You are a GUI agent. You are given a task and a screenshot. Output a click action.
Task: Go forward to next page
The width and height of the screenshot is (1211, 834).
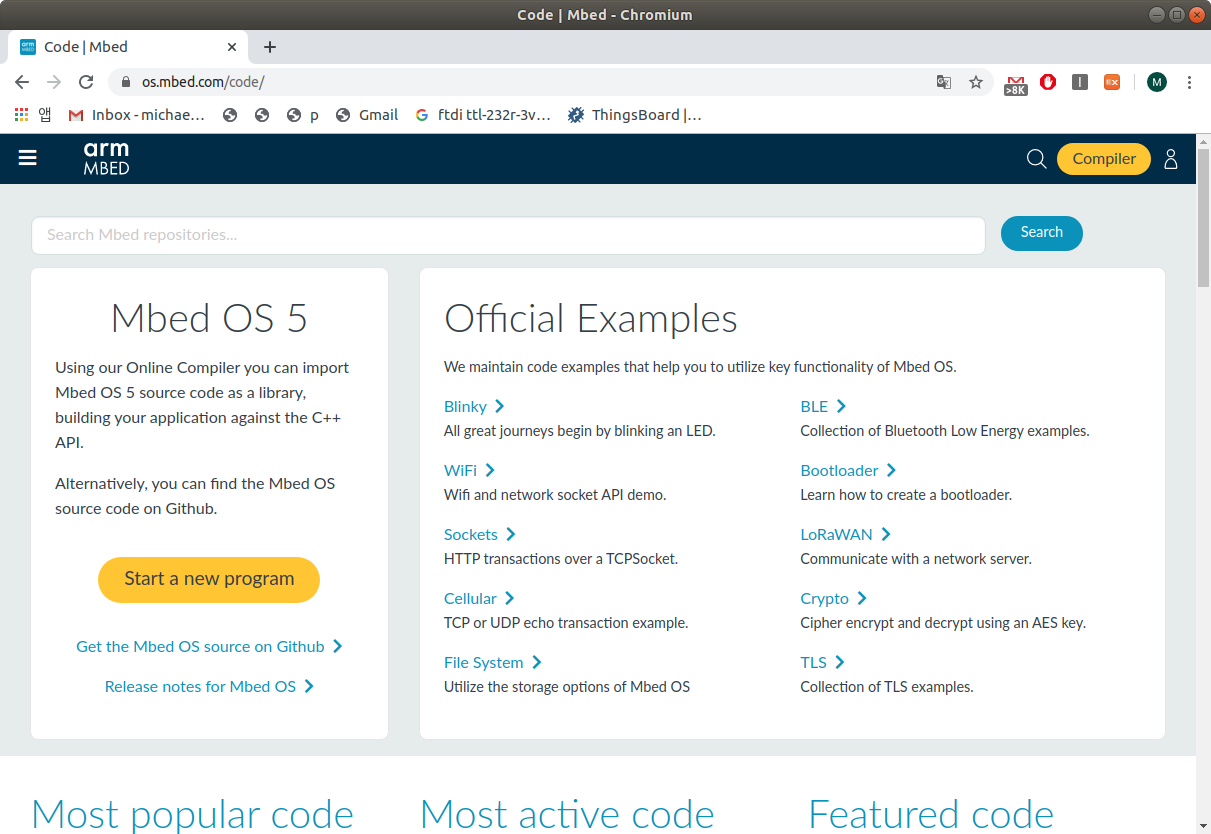(x=54, y=82)
